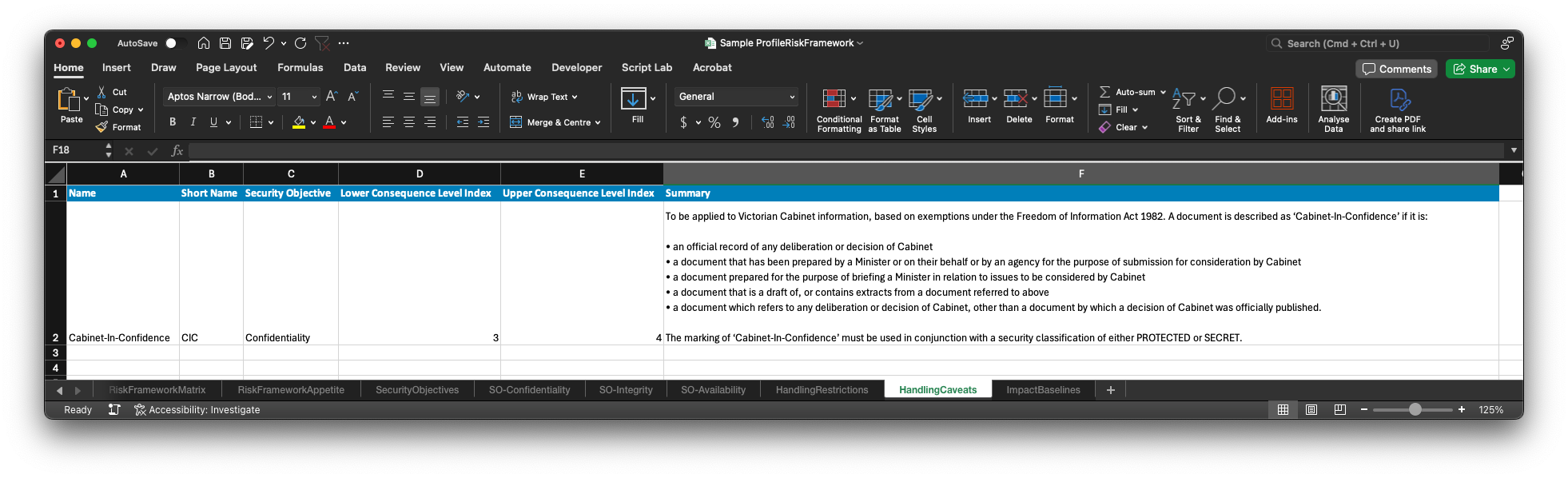Switch to Page Layout view in status bar

(1311, 410)
